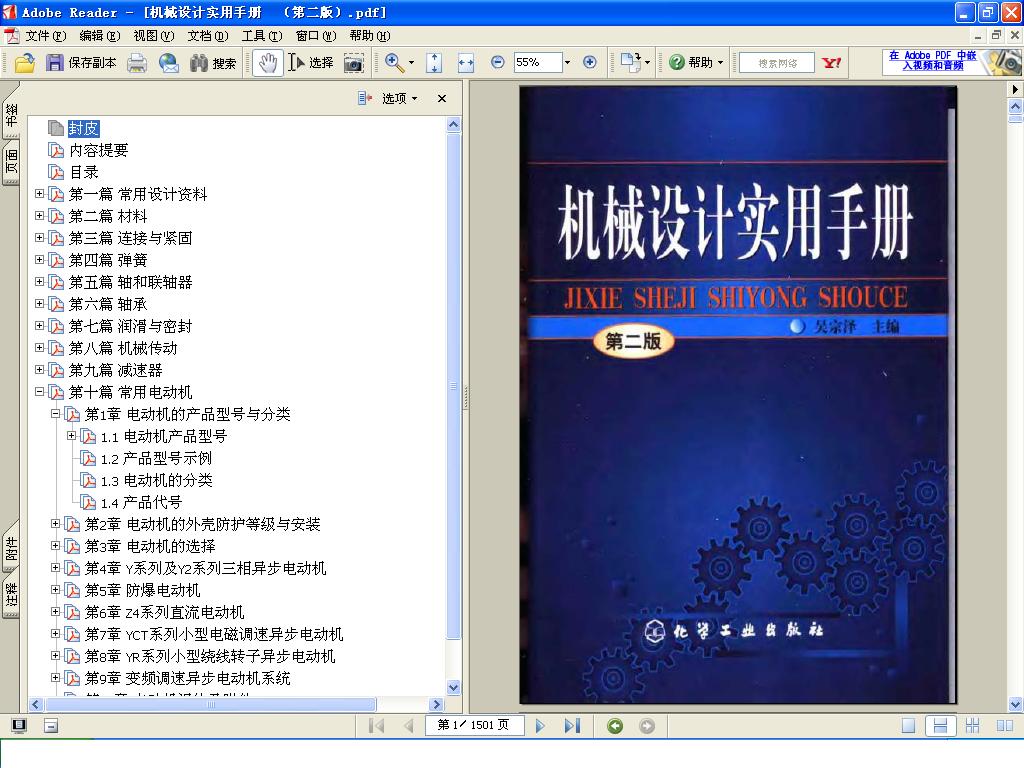Open the zoom percentage dropdown arrow

pos(567,63)
